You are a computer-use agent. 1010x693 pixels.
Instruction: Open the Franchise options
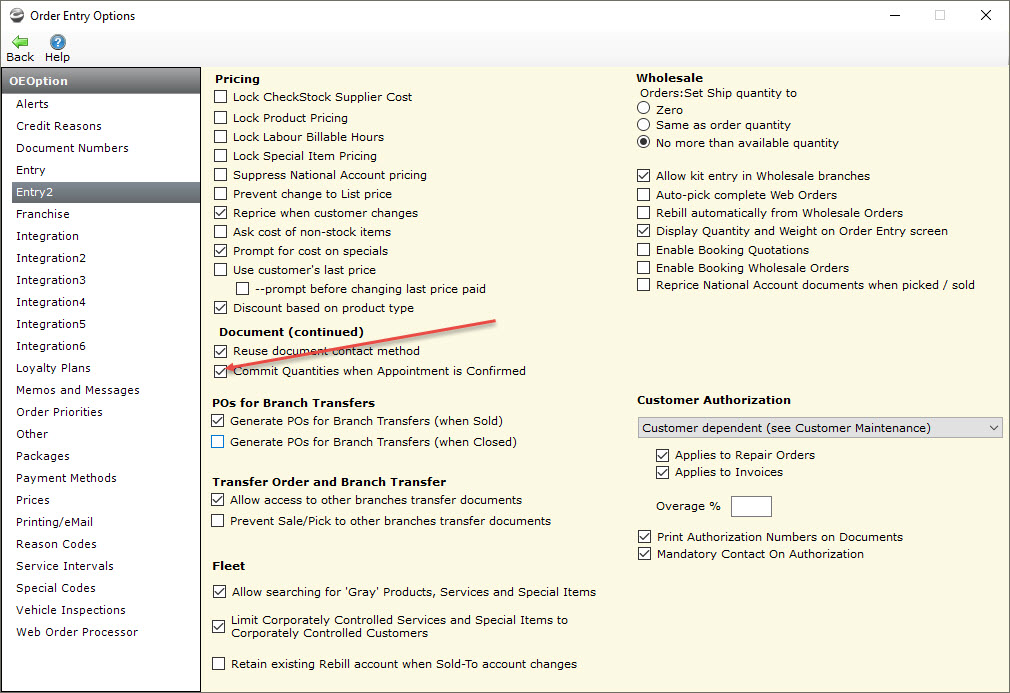pos(43,214)
